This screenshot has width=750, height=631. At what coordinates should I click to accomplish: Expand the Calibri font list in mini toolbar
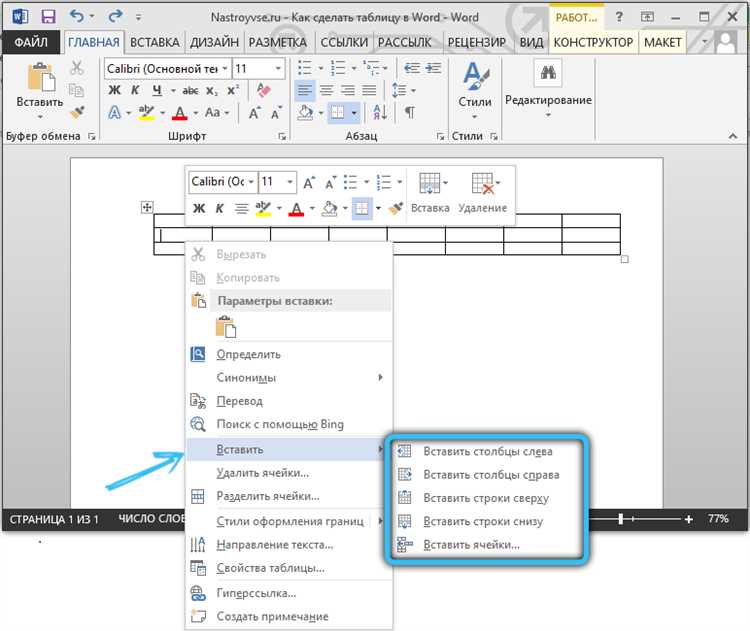pos(249,182)
